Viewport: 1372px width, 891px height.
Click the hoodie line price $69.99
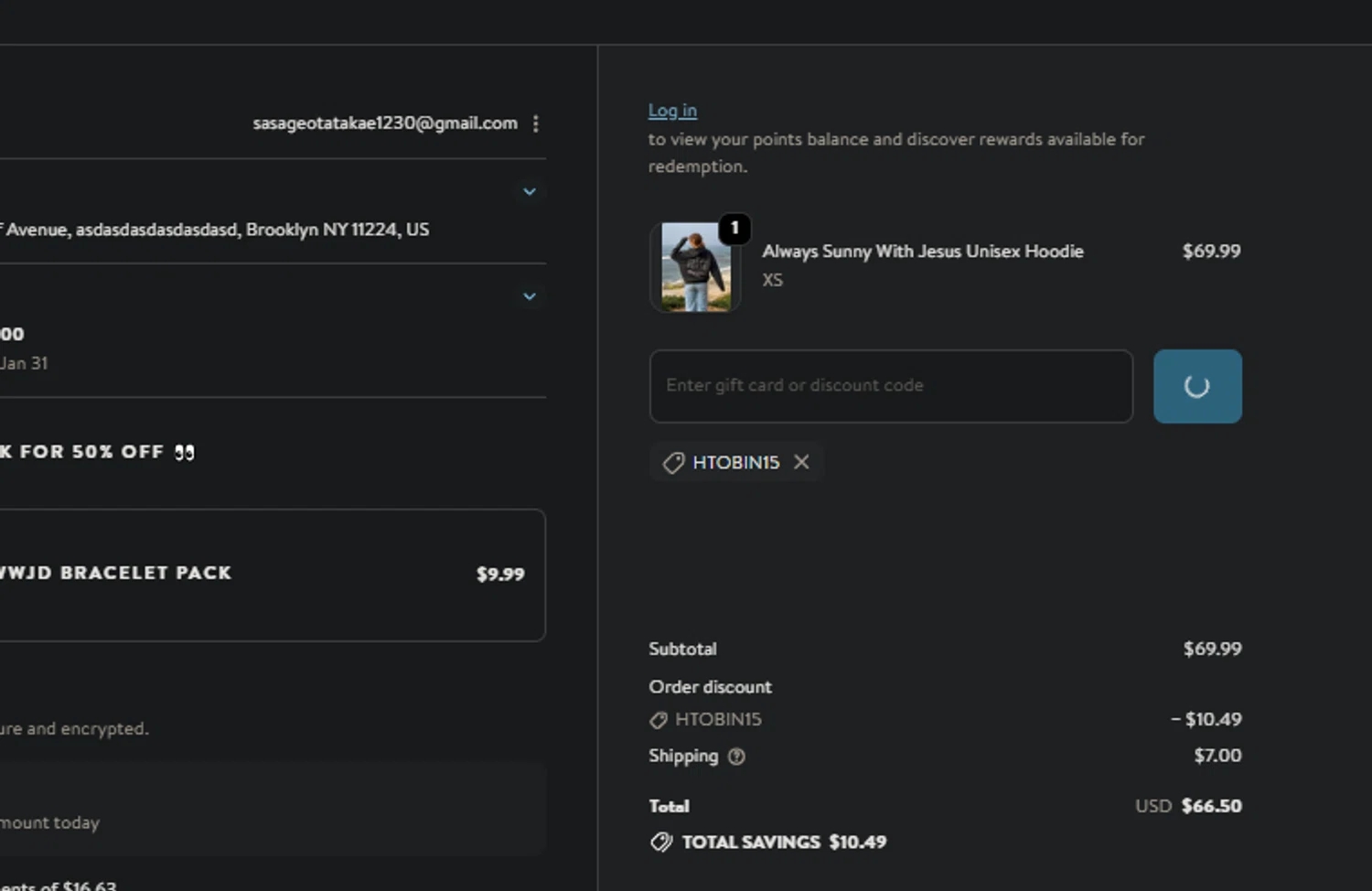point(1211,251)
